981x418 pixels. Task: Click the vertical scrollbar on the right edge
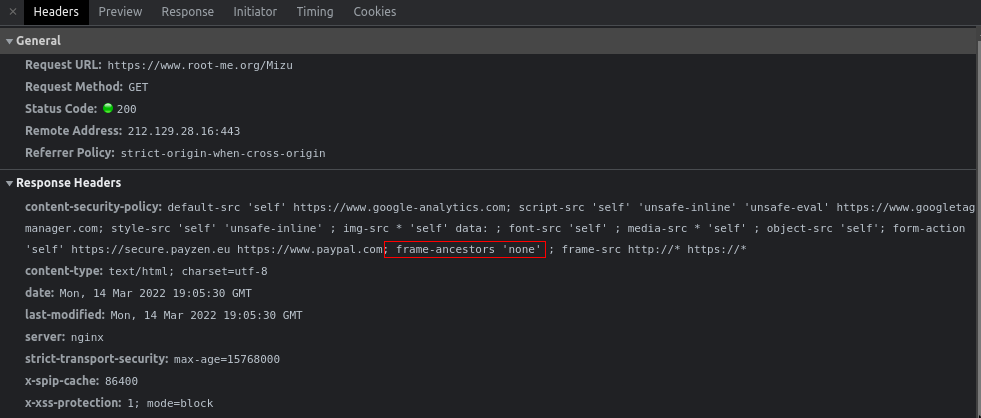(978, 219)
